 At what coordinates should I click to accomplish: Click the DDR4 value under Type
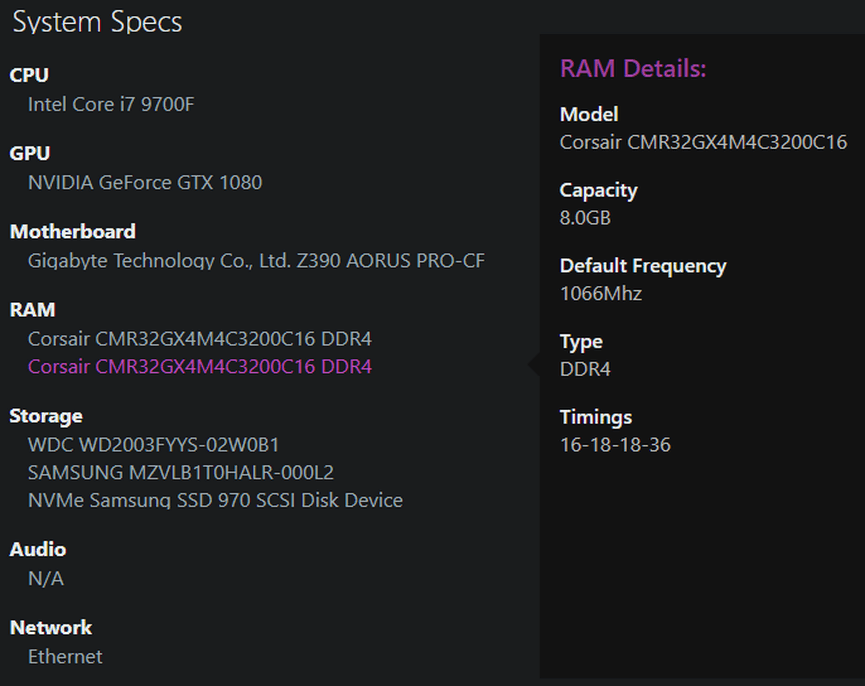585,369
